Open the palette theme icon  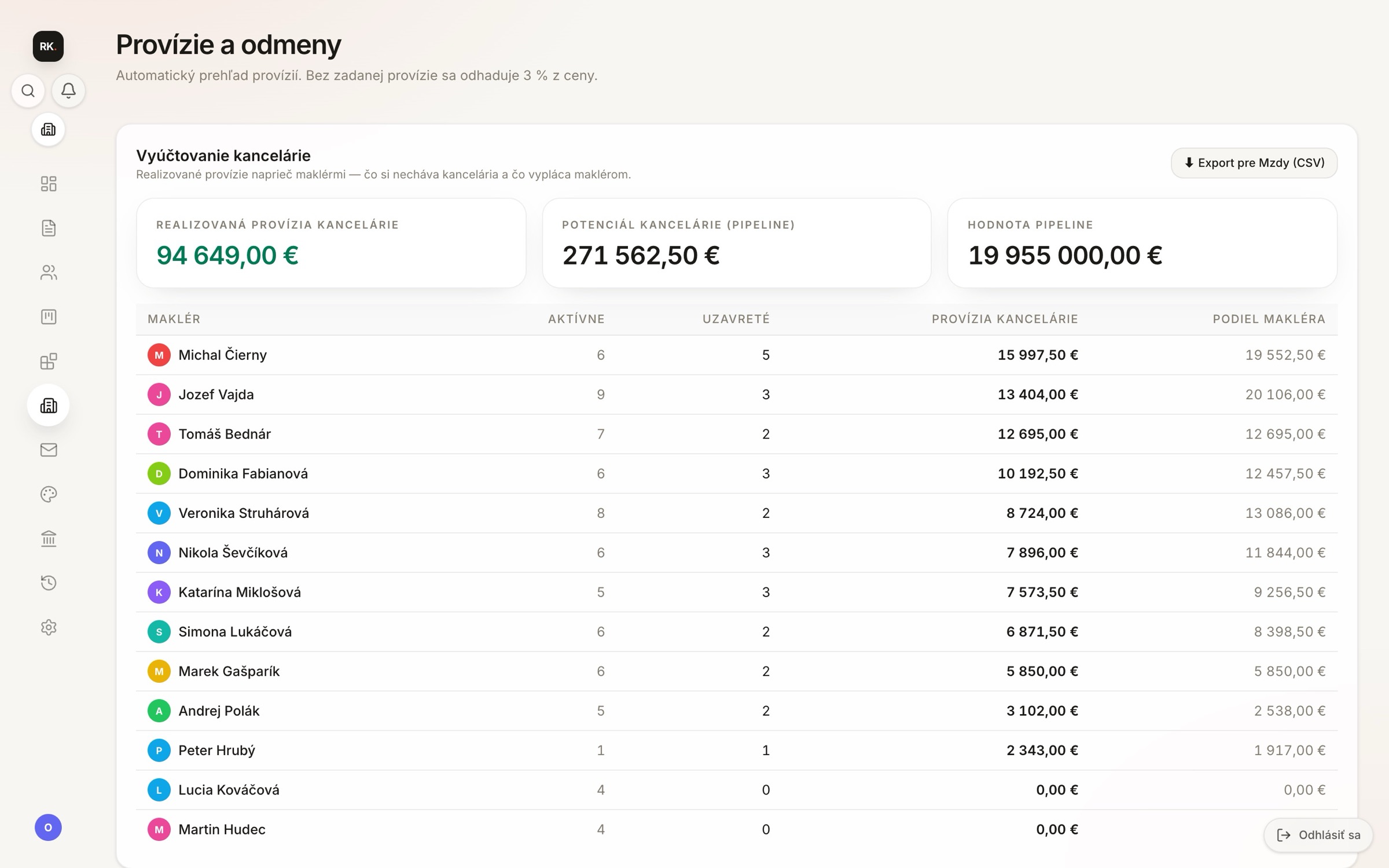(49, 494)
